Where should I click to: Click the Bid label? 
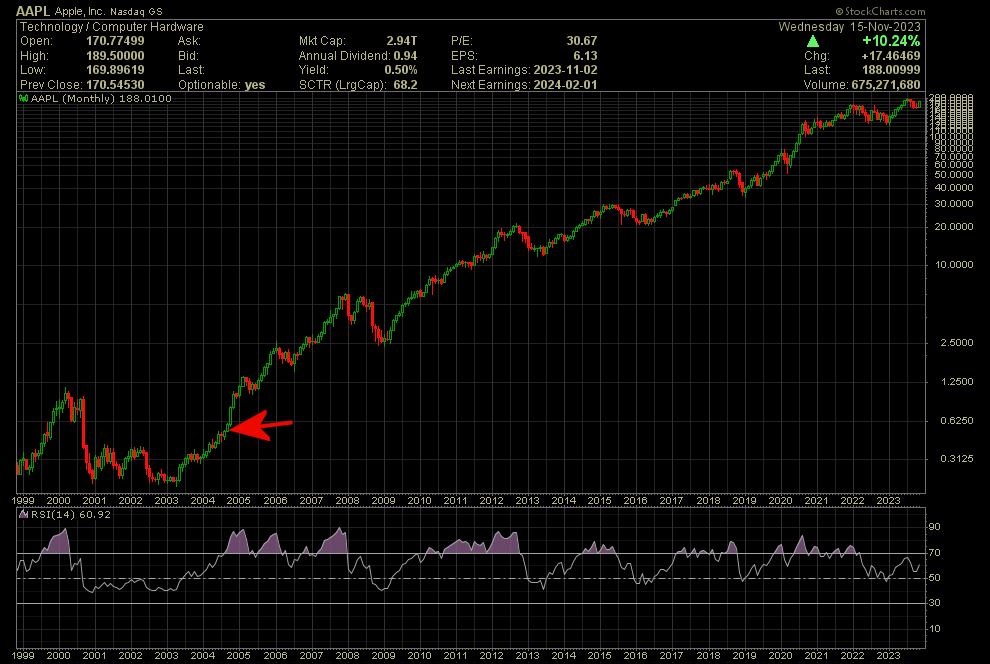pos(188,56)
